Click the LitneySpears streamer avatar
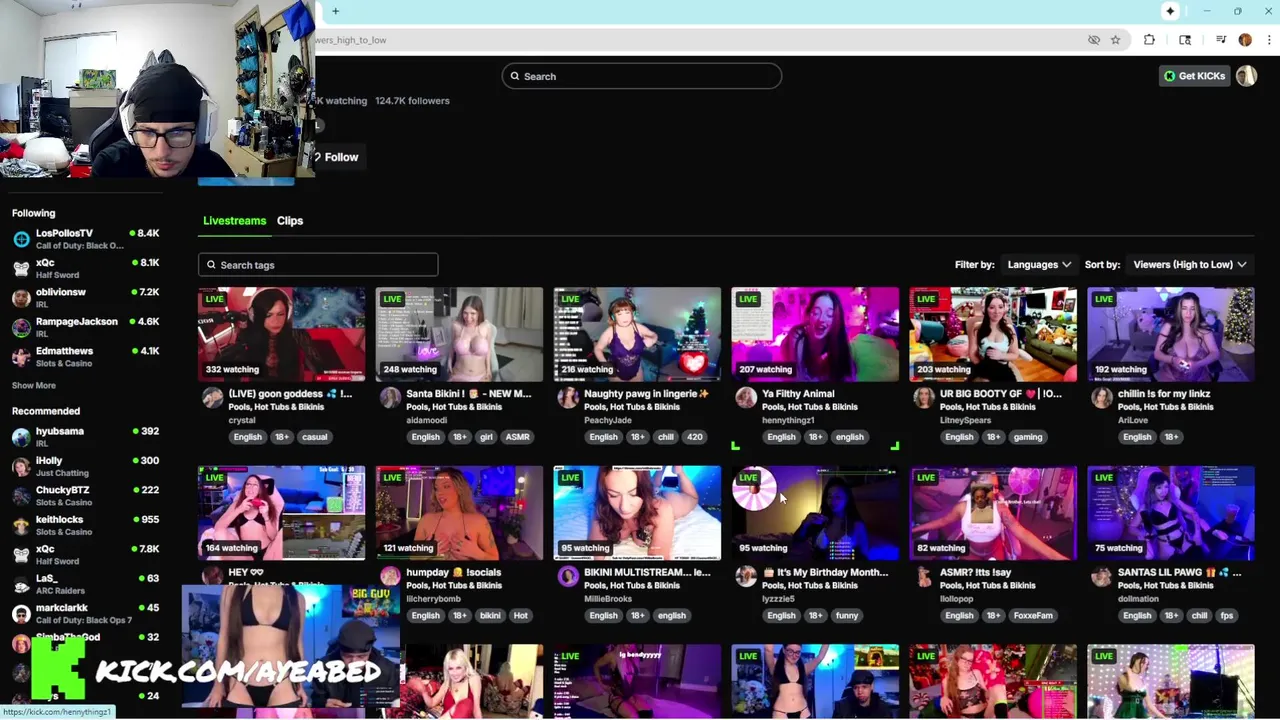This screenshot has height=720, width=1280. 924,398
